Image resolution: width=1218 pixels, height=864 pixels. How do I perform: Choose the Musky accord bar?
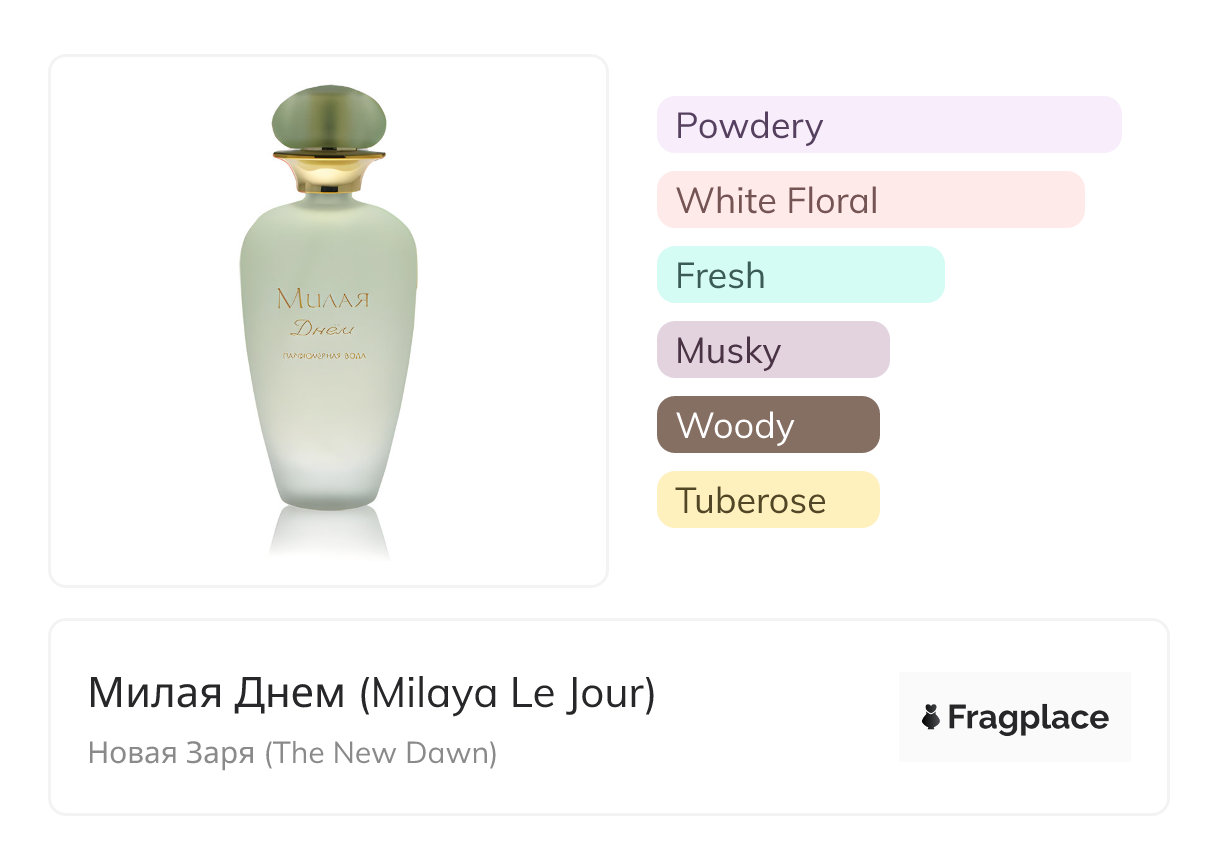pos(772,350)
